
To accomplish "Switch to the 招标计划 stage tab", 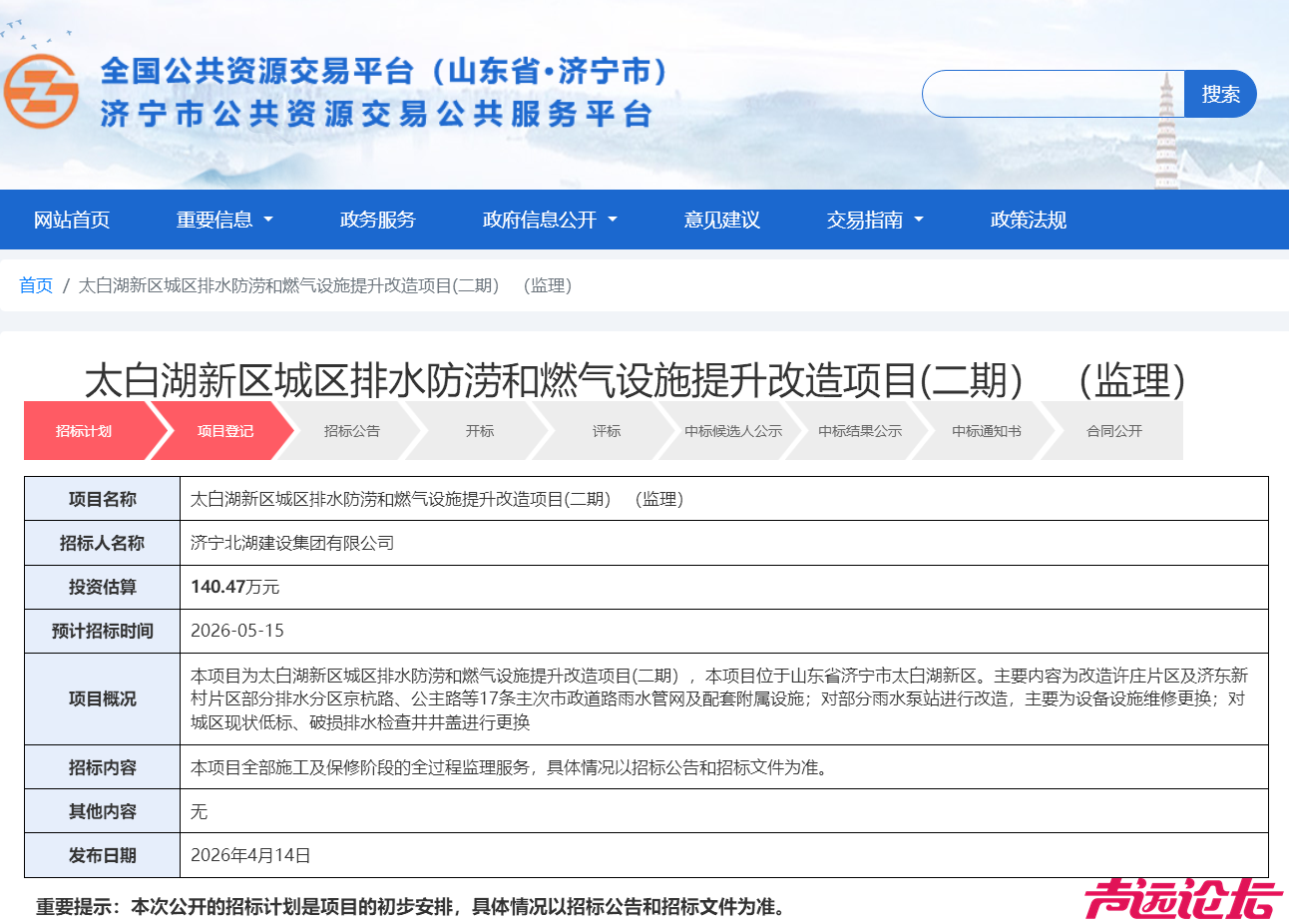I will [x=81, y=431].
